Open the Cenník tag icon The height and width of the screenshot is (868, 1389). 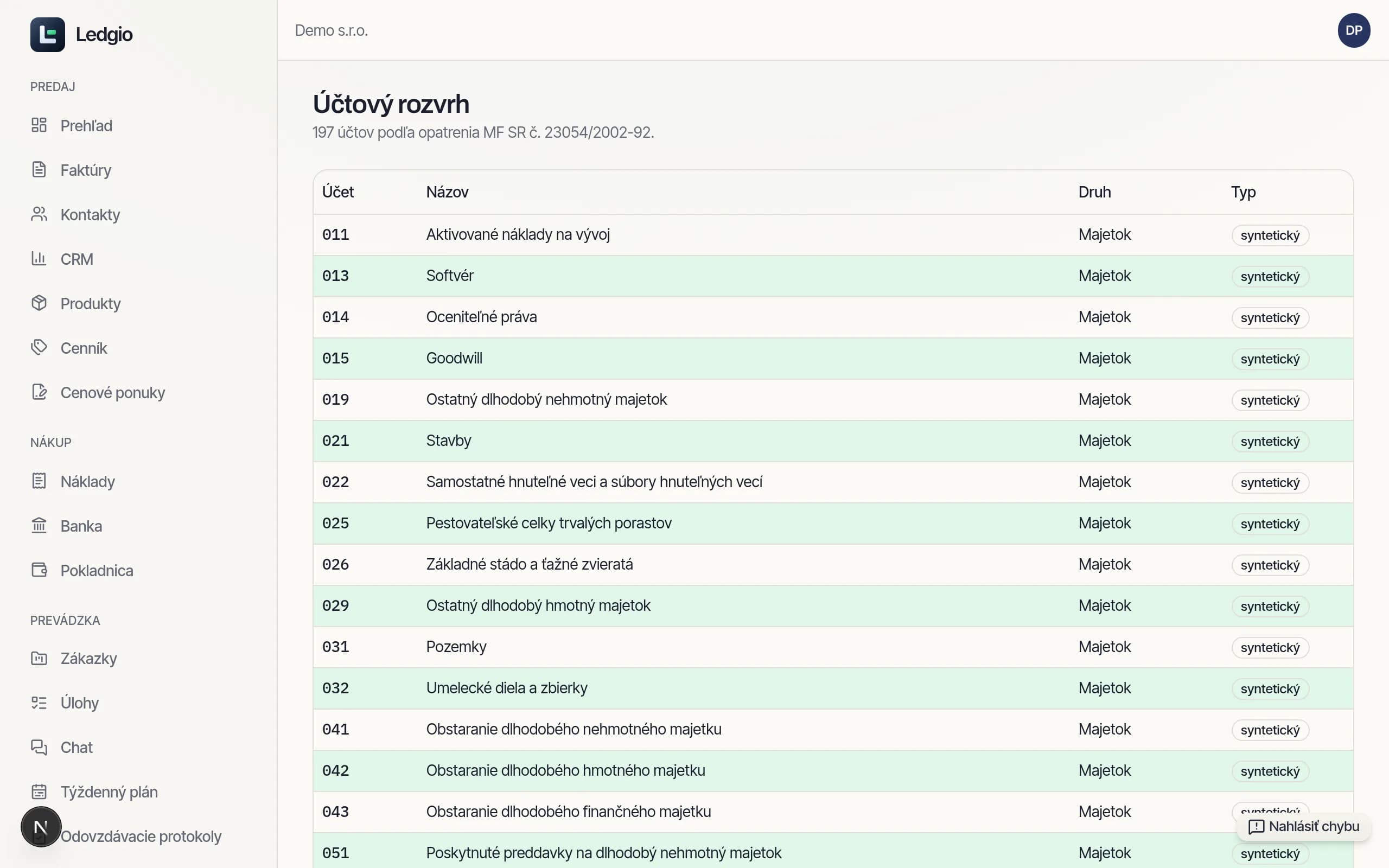(x=39, y=347)
